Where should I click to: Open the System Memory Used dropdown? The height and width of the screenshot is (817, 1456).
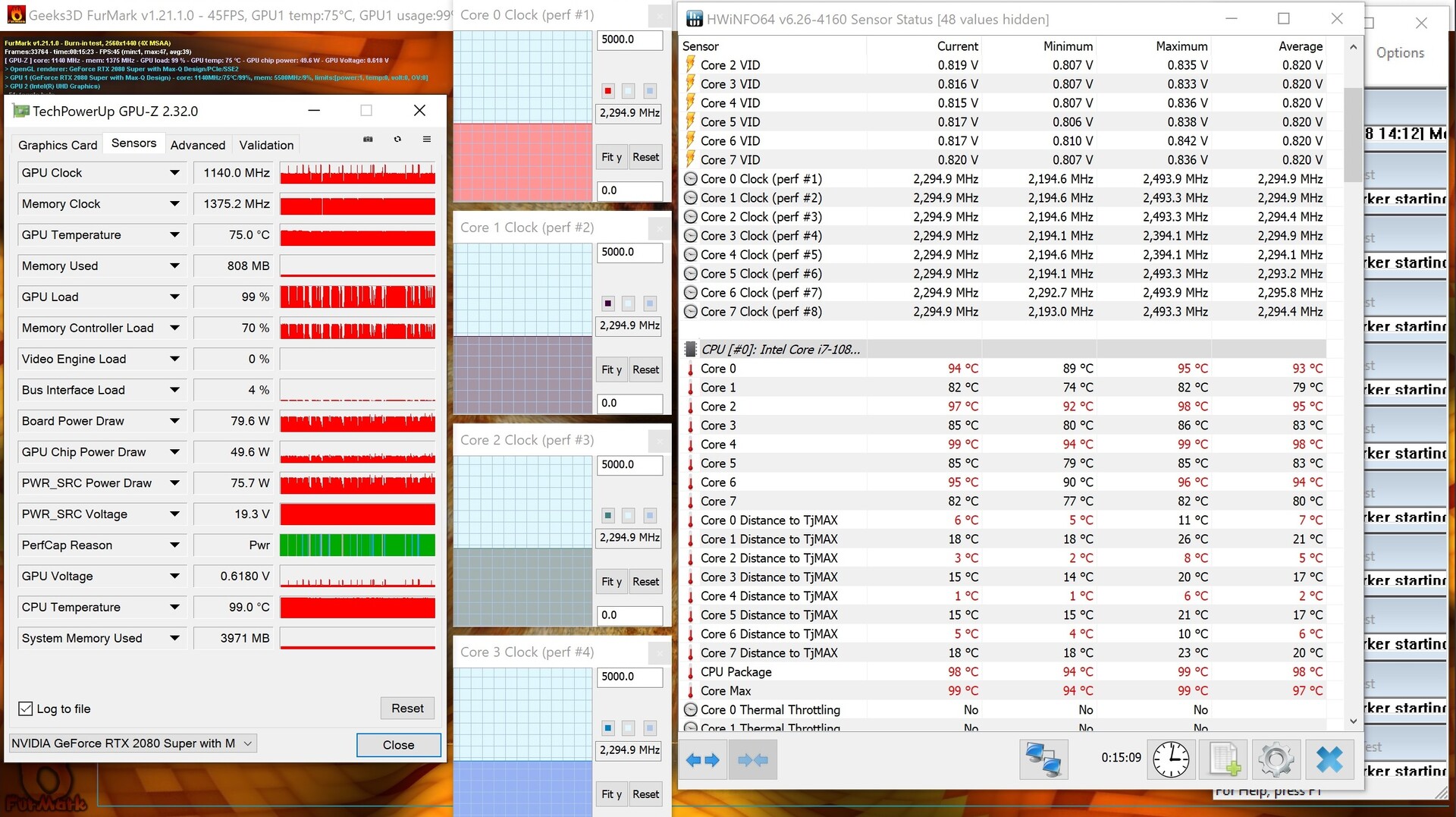pos(174,639)
